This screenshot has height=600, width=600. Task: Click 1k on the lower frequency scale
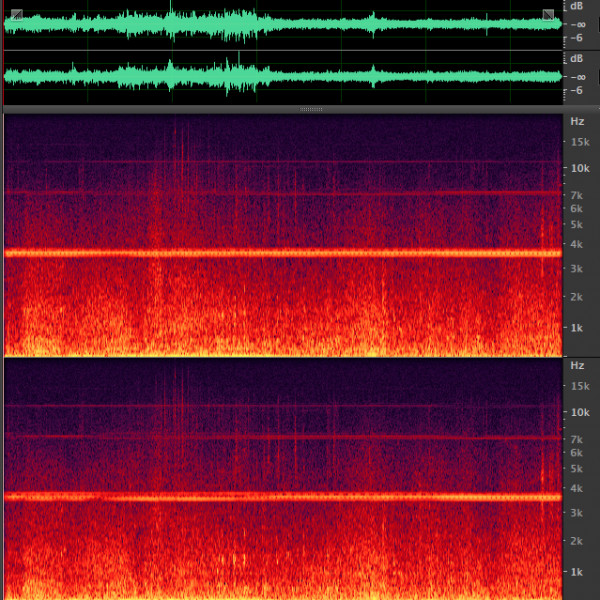point(576,572)
